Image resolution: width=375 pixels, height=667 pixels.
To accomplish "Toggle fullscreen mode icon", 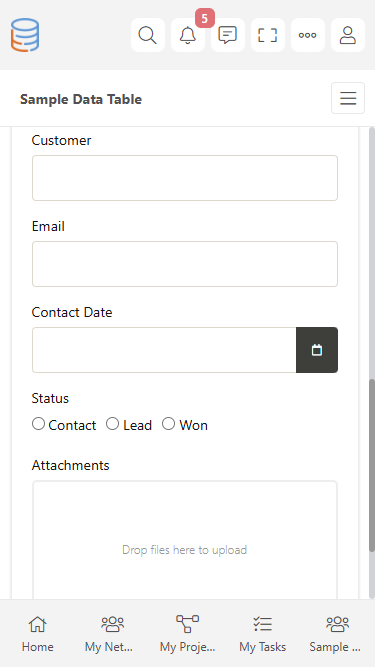I will pos(267,35).
